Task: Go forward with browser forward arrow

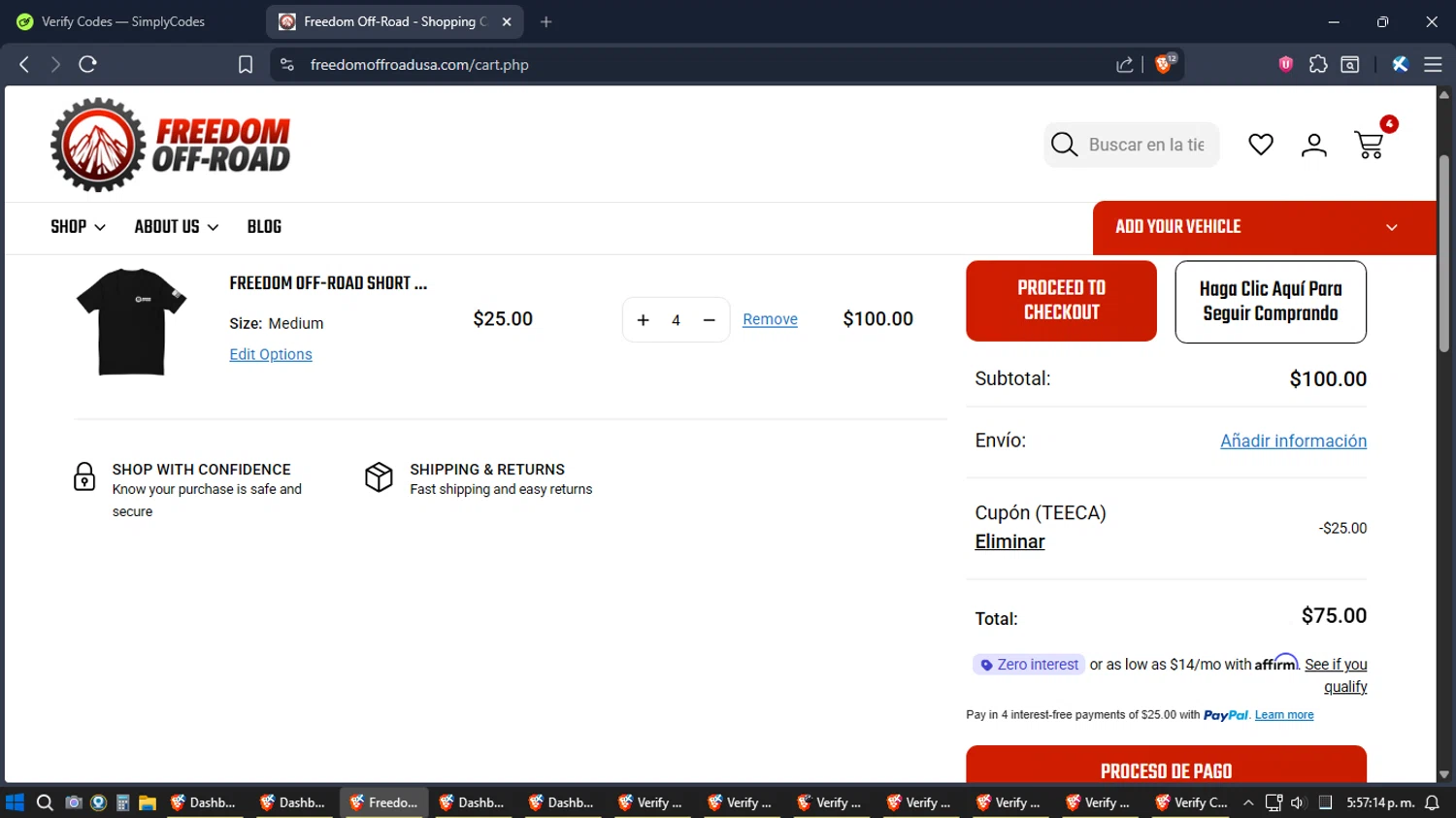Action: (55, 64)
